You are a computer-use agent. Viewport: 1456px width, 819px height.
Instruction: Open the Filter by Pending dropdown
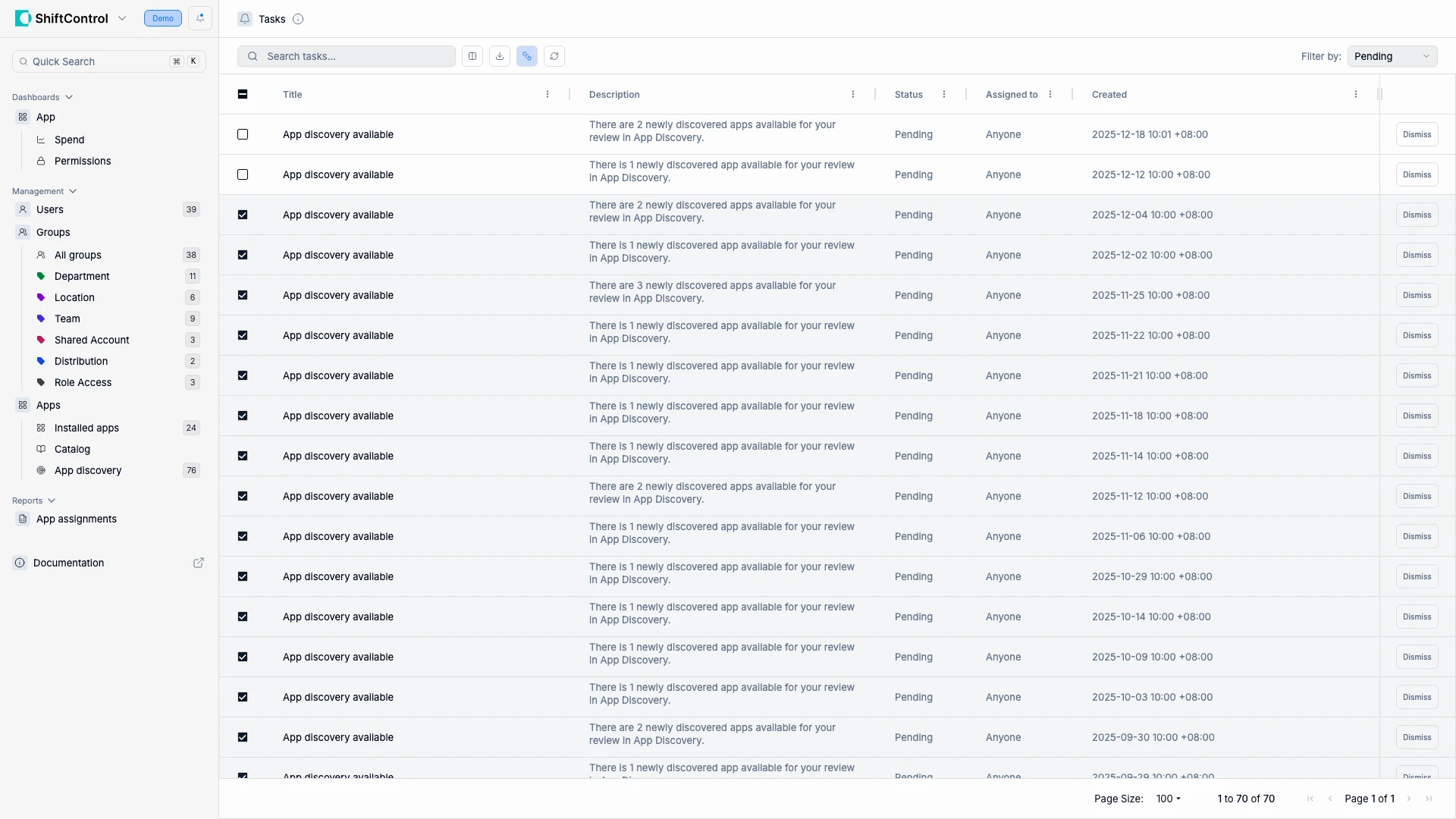click(x=1392, y=56)
